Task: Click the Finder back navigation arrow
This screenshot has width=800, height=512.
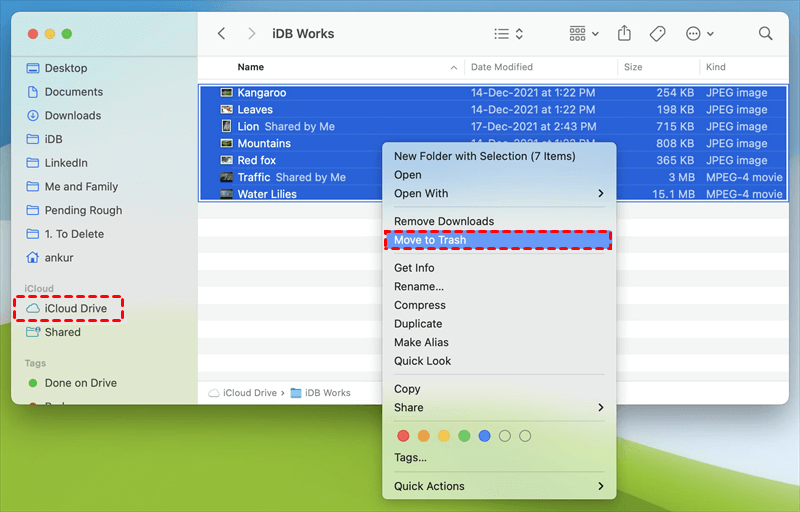Action: [222, 34]
